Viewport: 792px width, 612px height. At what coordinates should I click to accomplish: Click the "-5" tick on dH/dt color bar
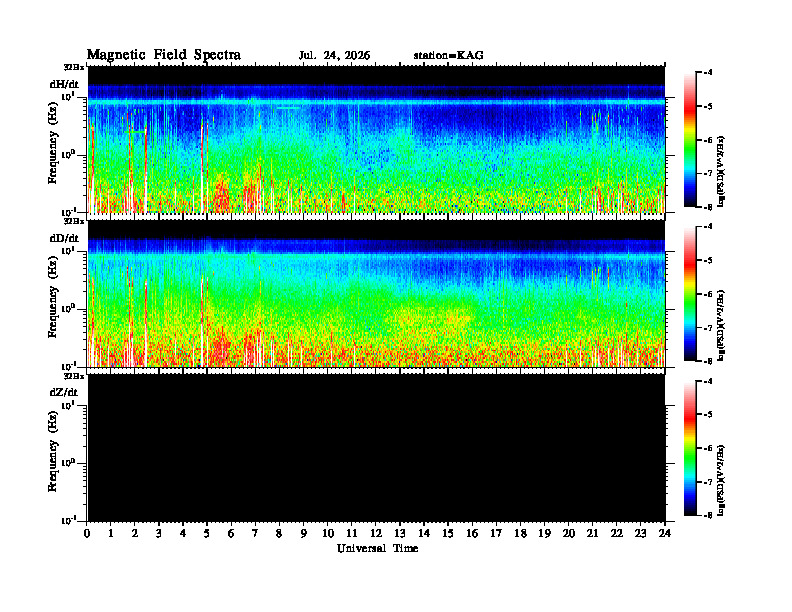[708, 106]
